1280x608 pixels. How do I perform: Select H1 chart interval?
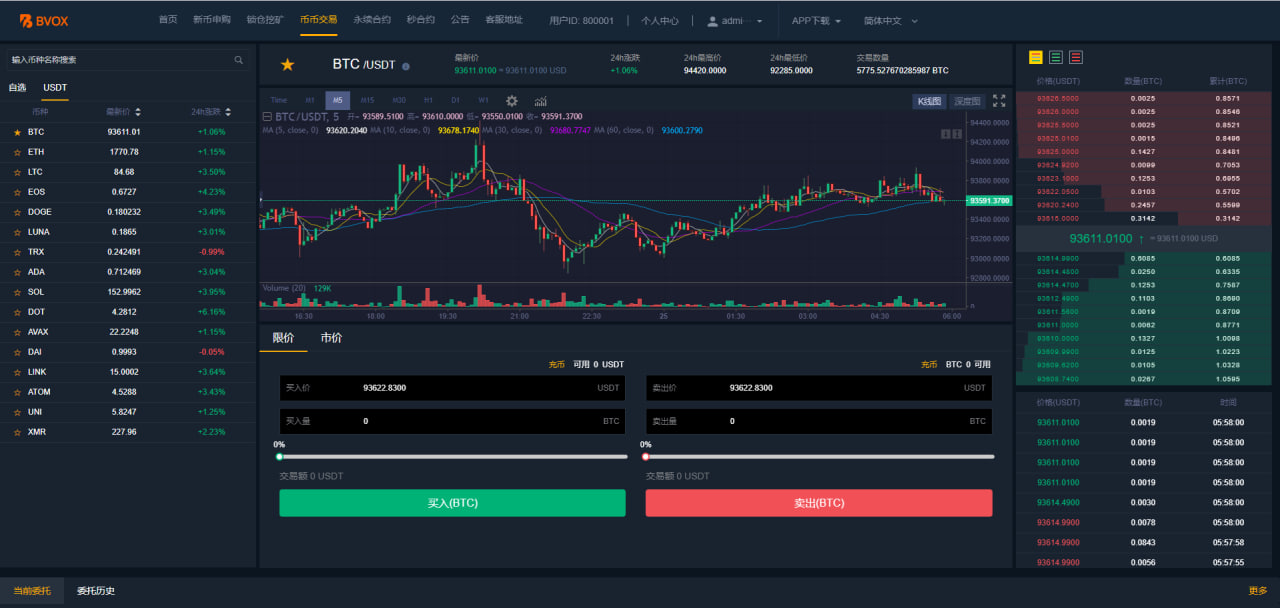[x=428, y=100]
